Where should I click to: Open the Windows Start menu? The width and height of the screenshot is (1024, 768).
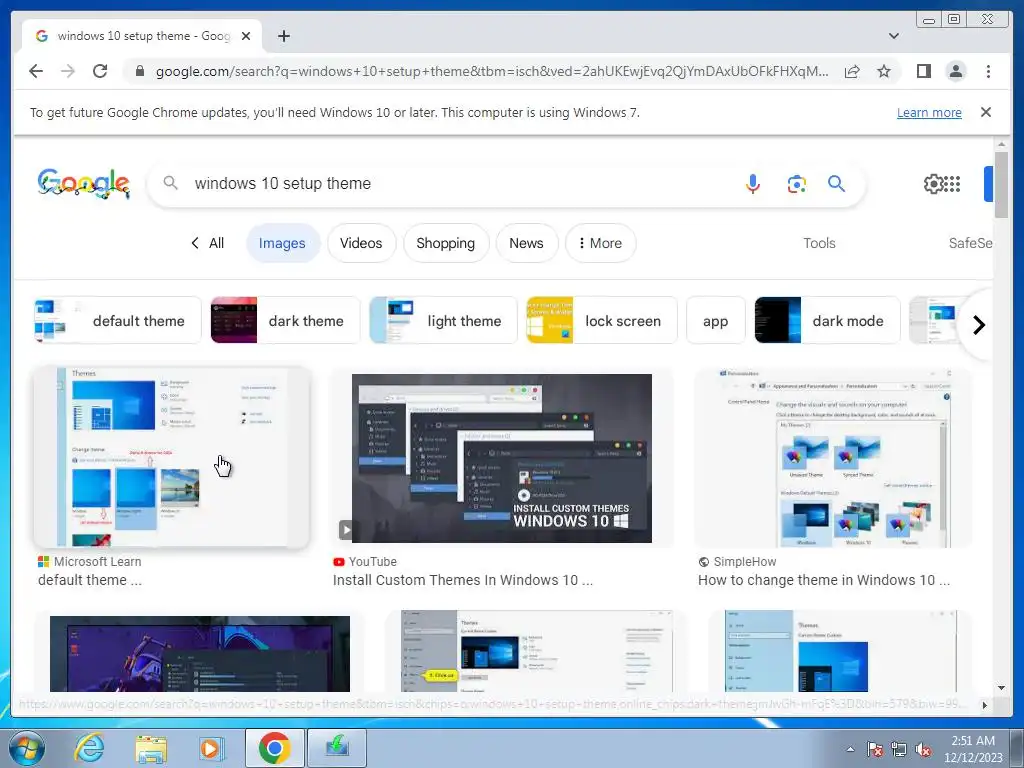(x=26, y=748)
